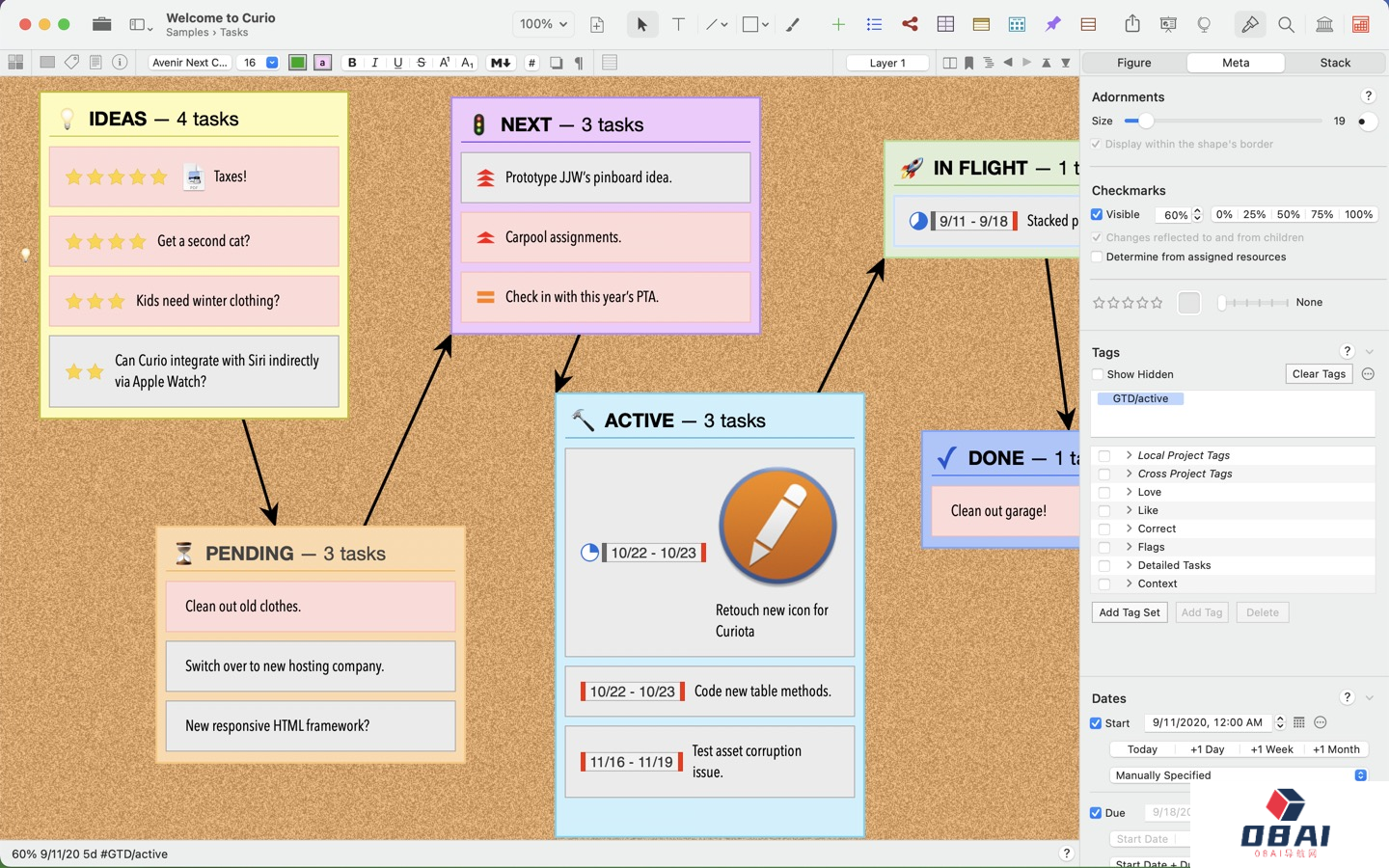This screenshot has height=868, width=1389.
Task: Insert a mind map figure
Action: pos(910,24)
